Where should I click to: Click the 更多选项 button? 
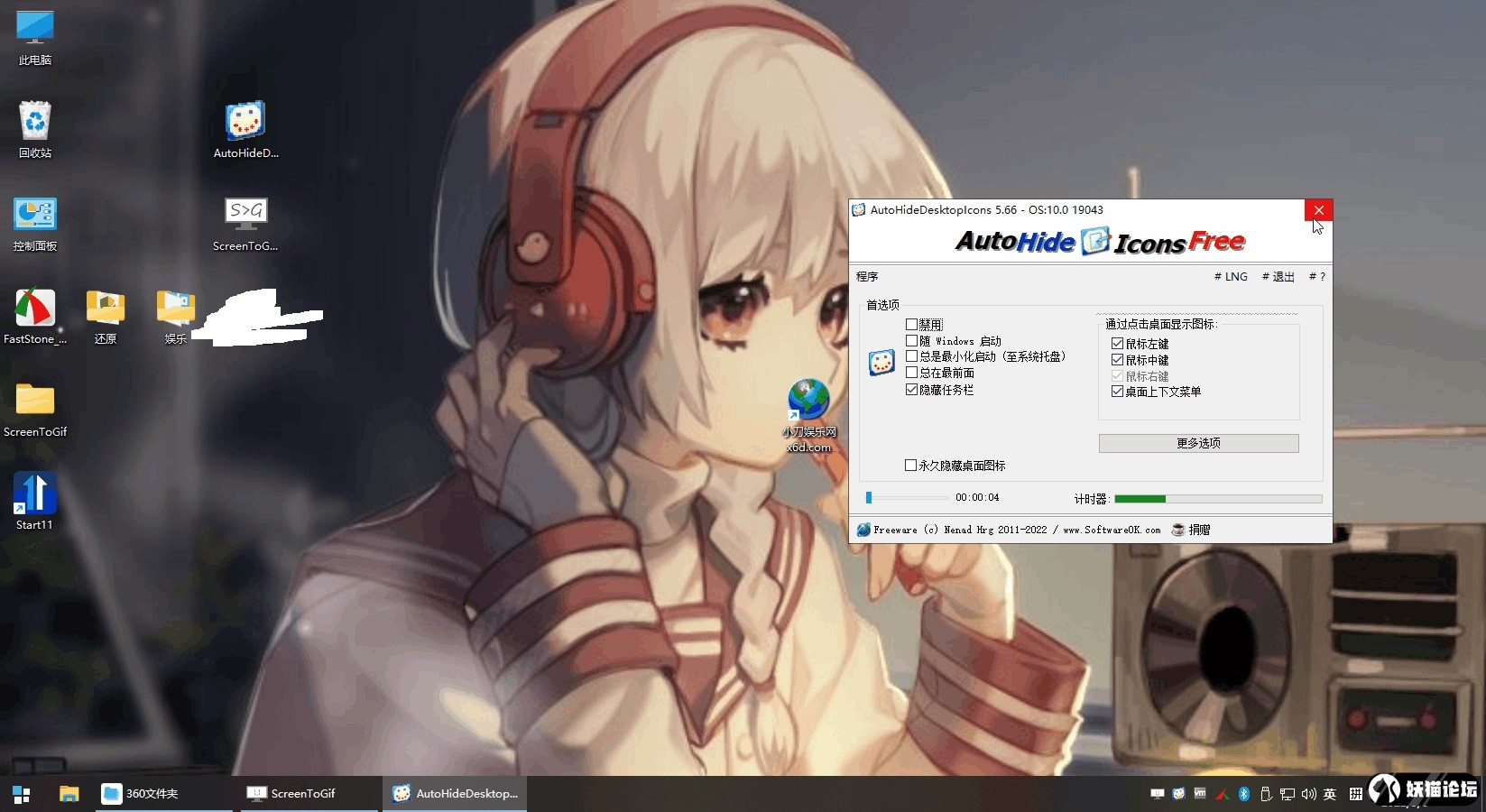tap(1198, 443)
